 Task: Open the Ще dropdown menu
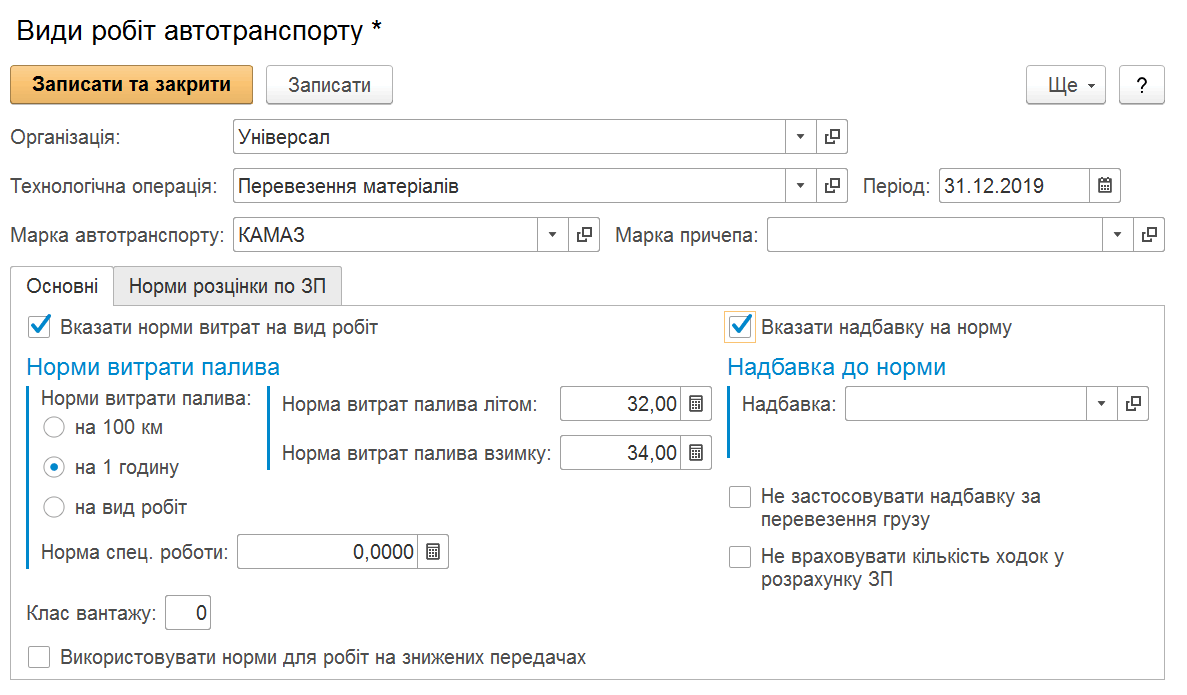pos(1066,85)
